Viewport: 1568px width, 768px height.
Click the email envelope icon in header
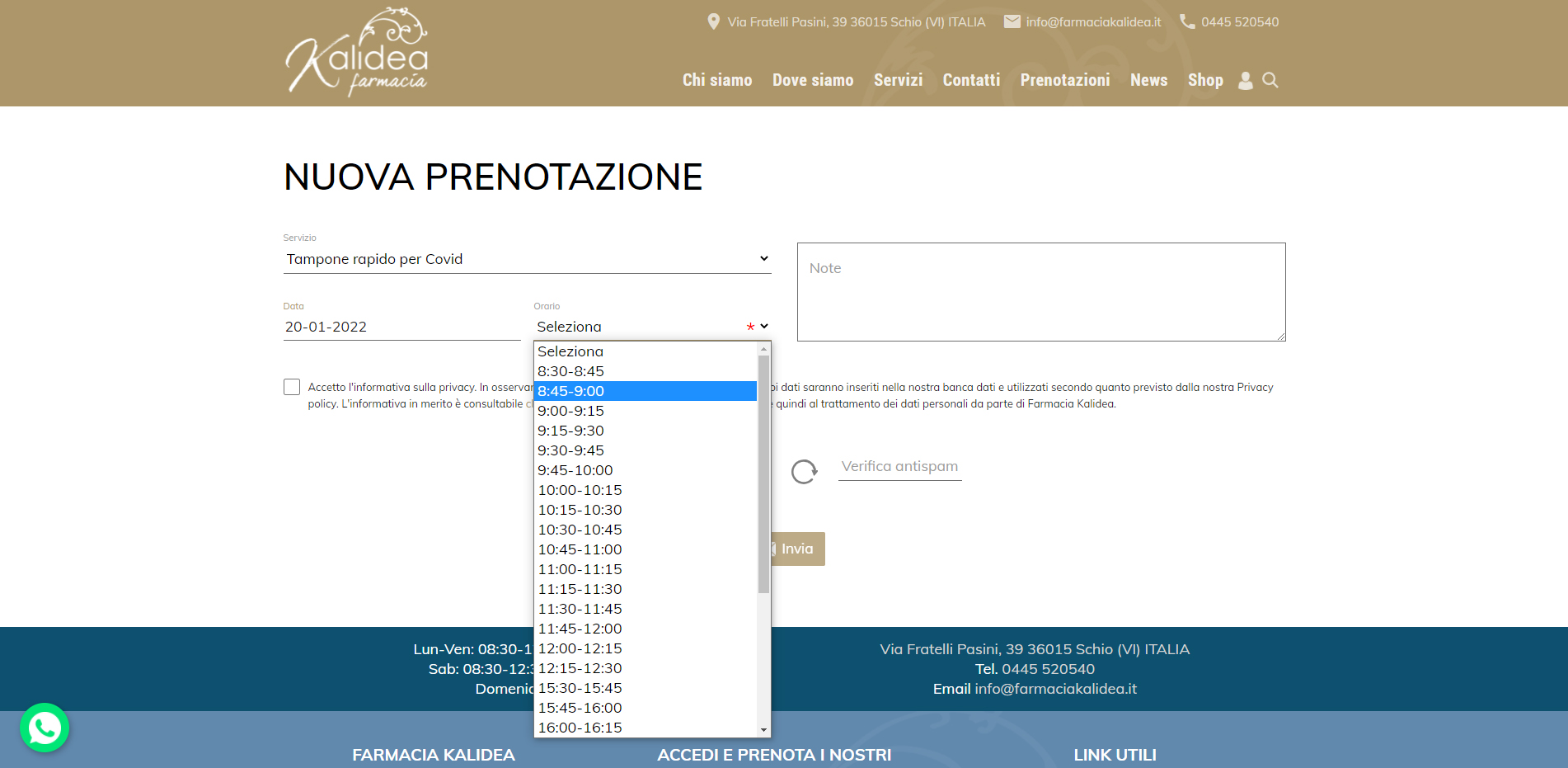pos(1012,22)
